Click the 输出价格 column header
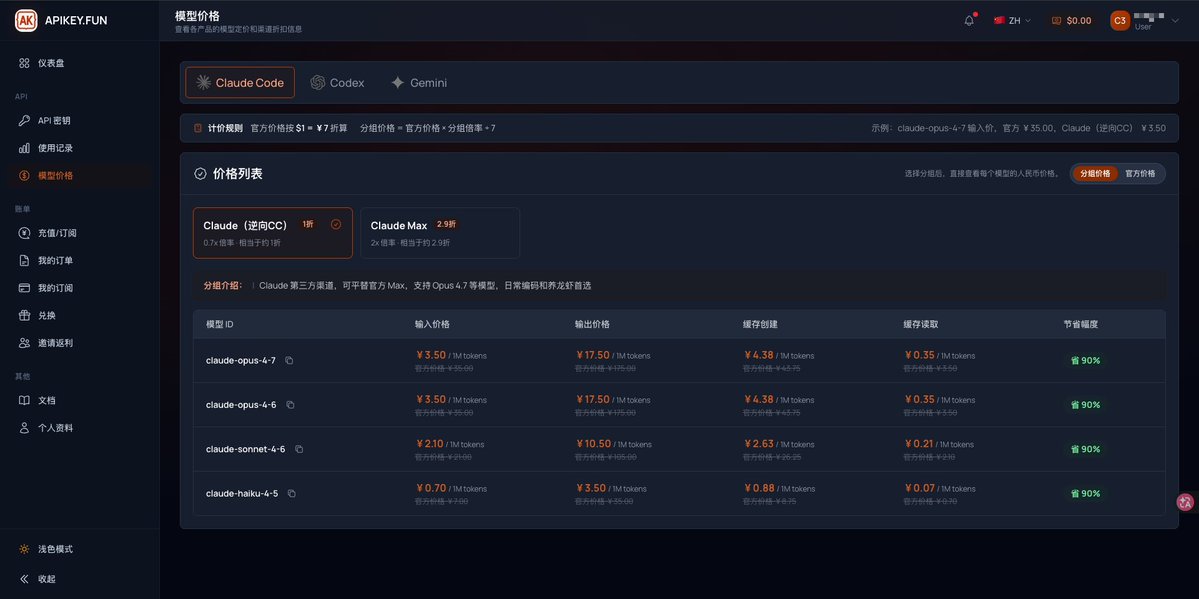Screen dimensions: 1199x599 (x=593, y=324)
